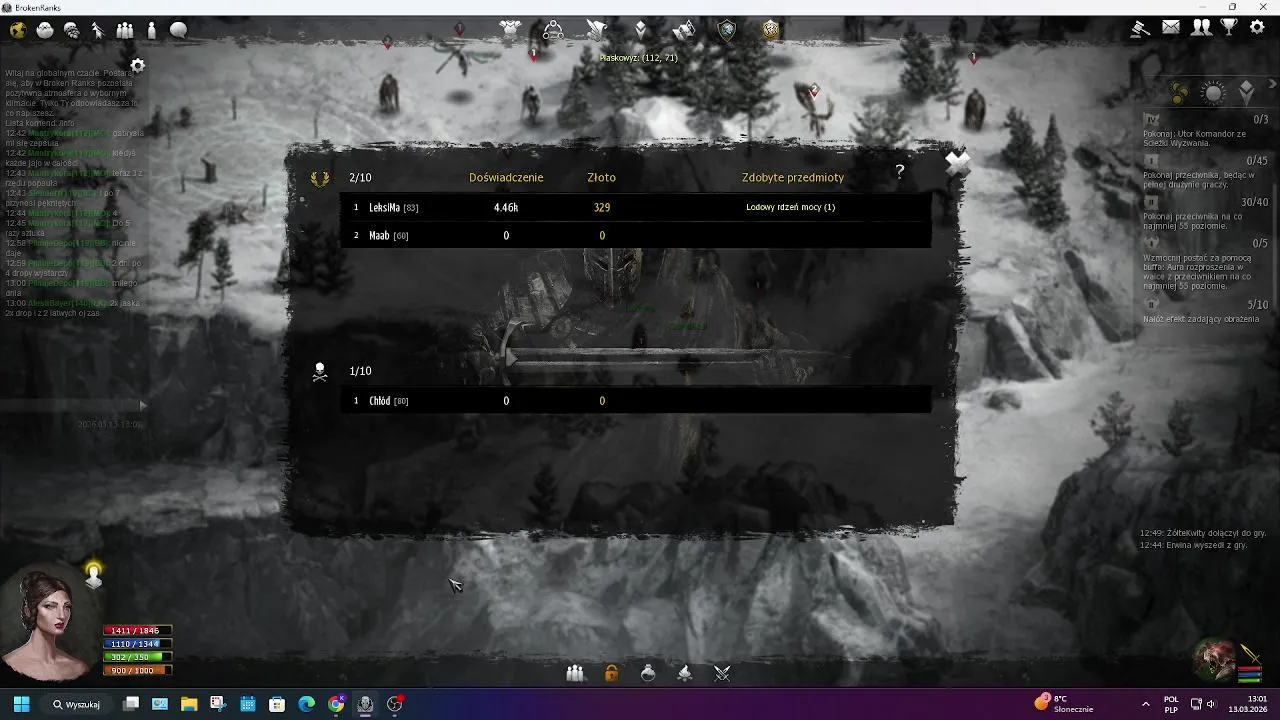Open chat settings gear icon
Screen dimensions: 1280x720
[x=138, y=66]
